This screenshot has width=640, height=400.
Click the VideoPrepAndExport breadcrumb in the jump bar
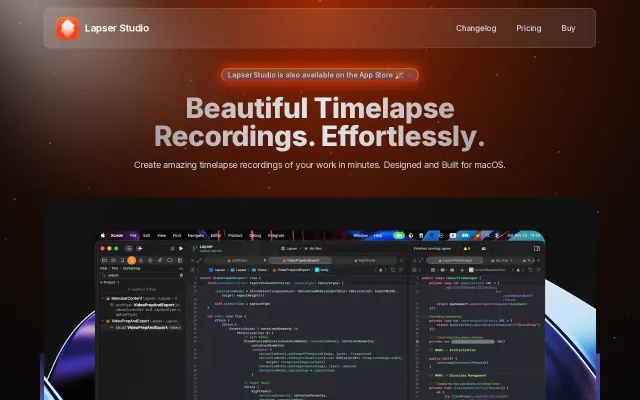tap(291, 270)
